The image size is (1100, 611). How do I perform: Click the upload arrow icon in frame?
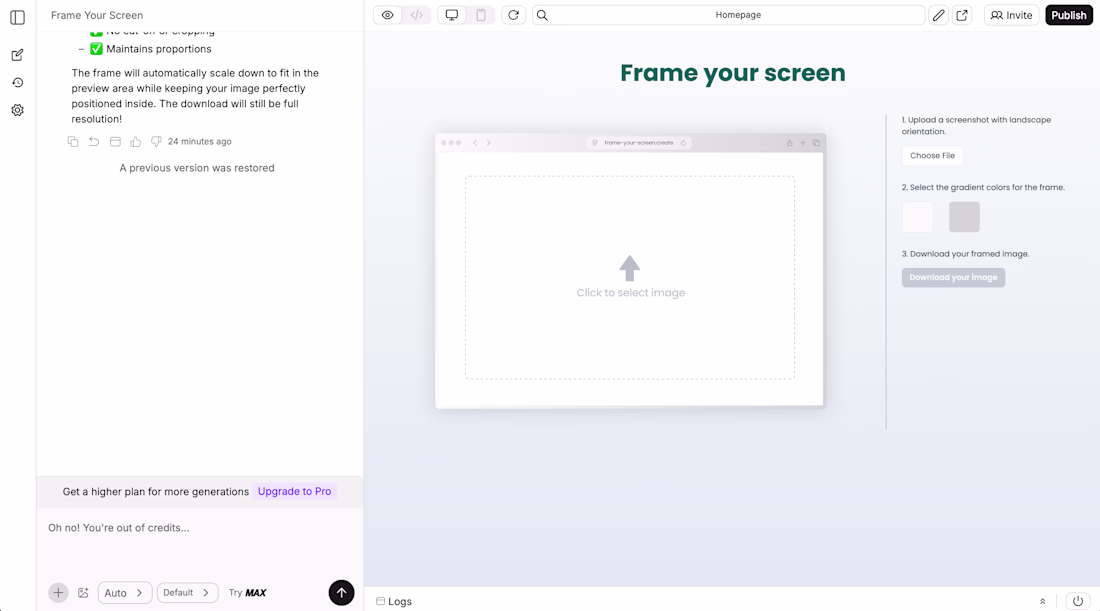tap(629, 268)
